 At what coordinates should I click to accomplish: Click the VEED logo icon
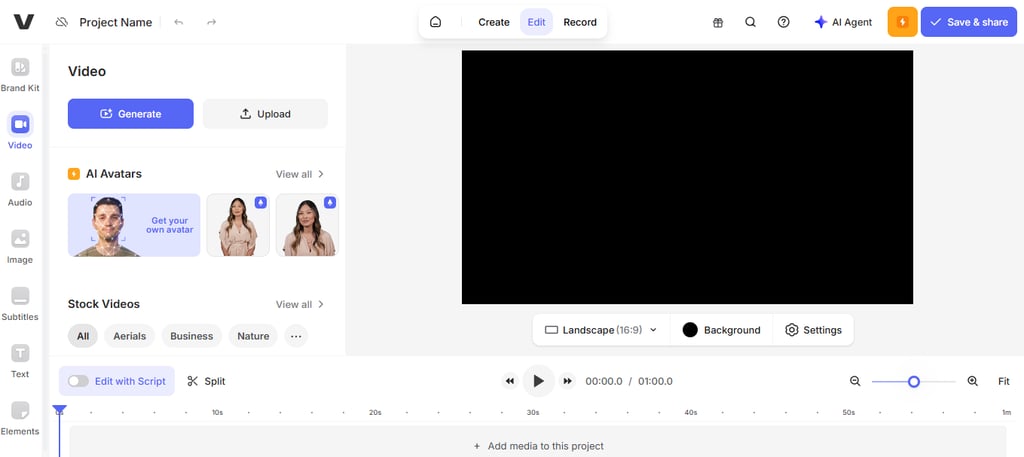24,22
